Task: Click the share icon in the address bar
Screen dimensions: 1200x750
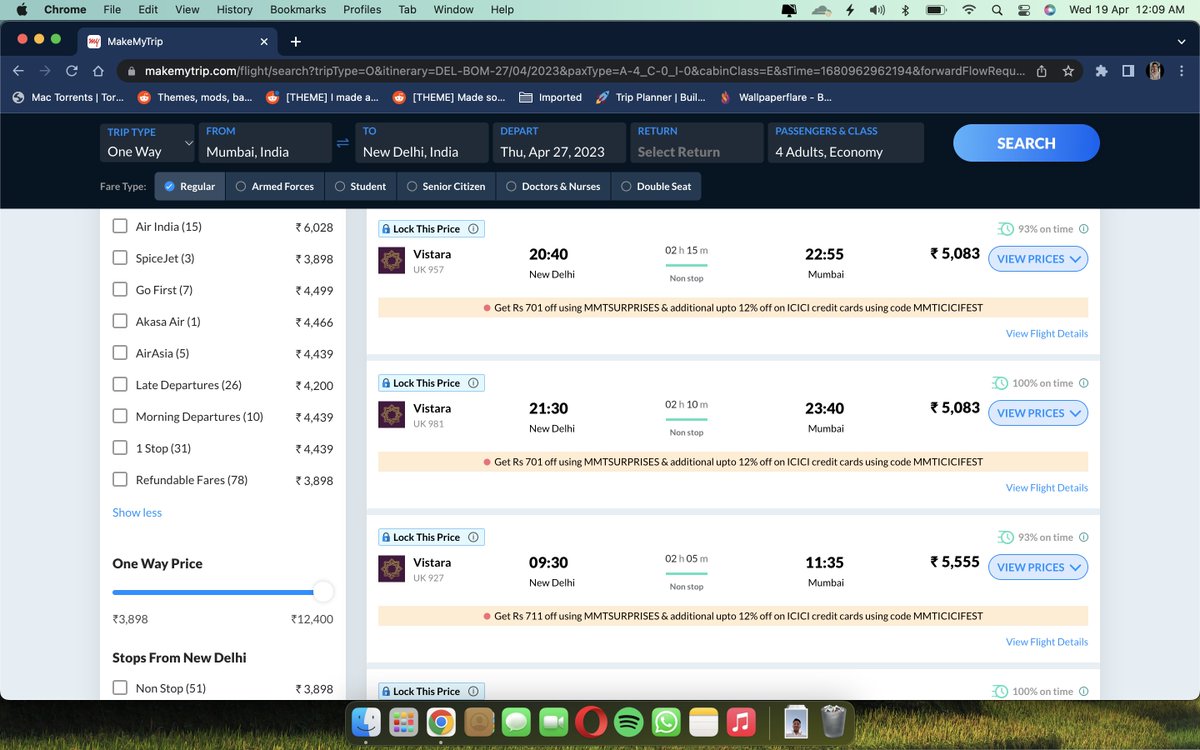Action: pos(1042,71)
